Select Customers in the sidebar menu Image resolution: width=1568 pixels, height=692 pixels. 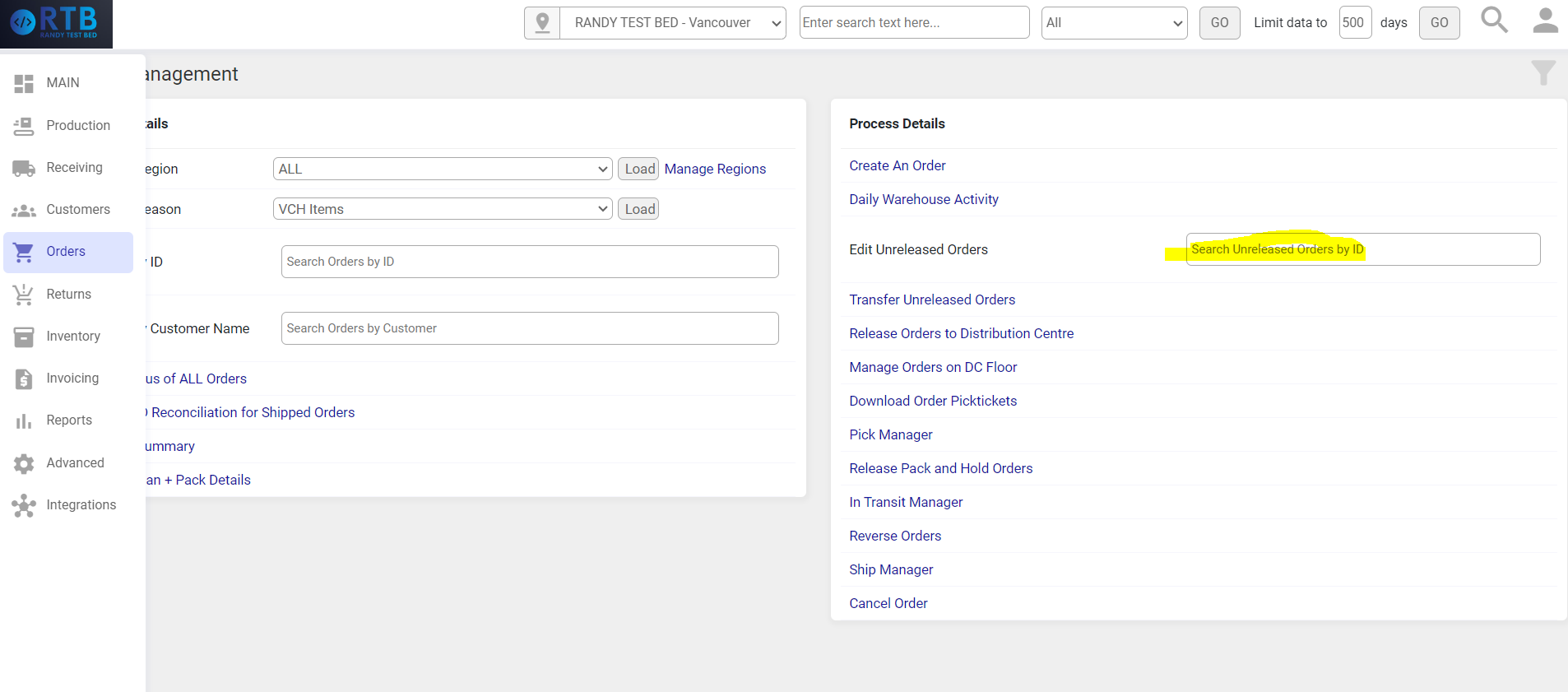(x=77, y=210)
